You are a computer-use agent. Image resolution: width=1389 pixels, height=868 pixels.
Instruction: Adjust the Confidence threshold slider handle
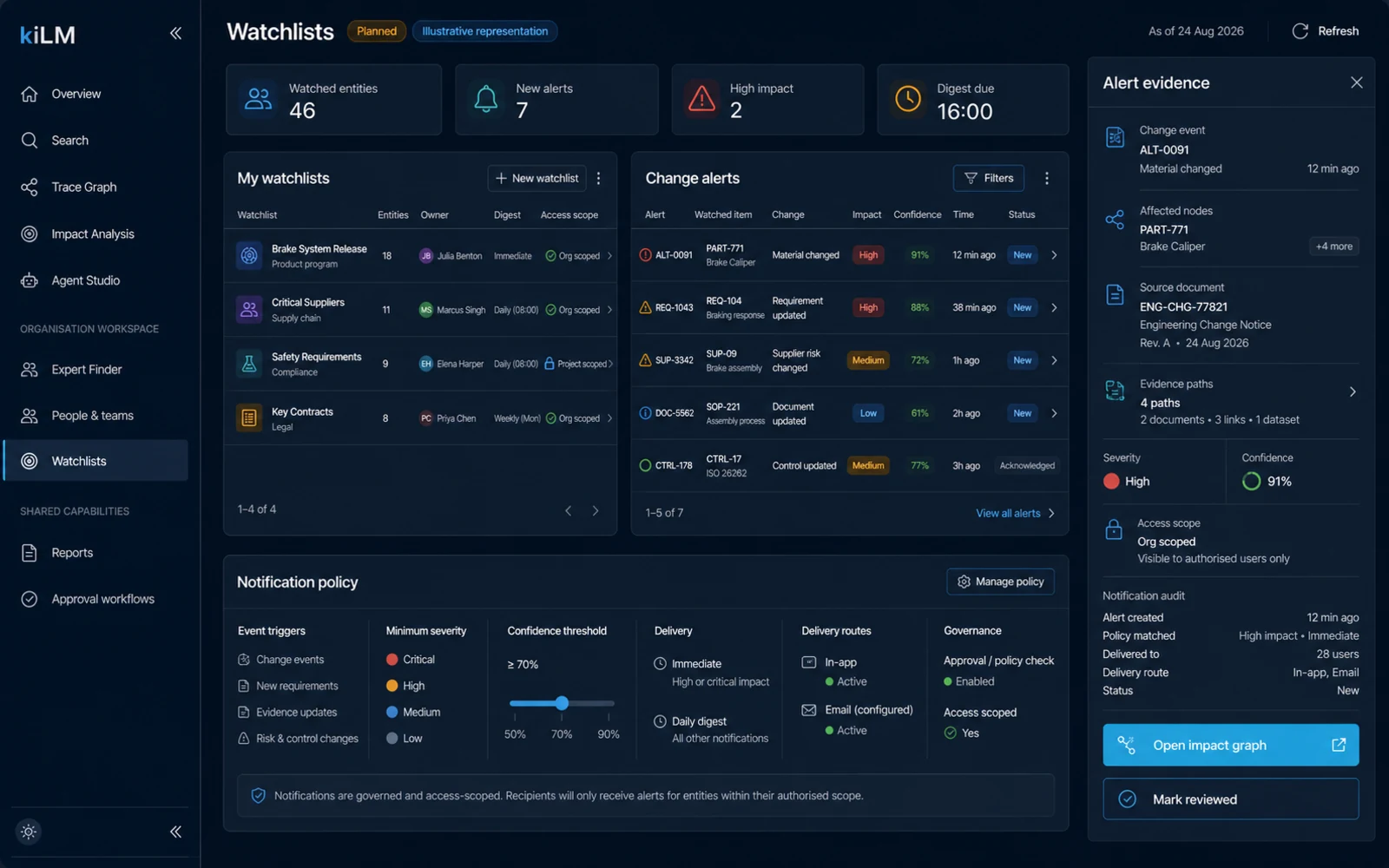(562, 703)
